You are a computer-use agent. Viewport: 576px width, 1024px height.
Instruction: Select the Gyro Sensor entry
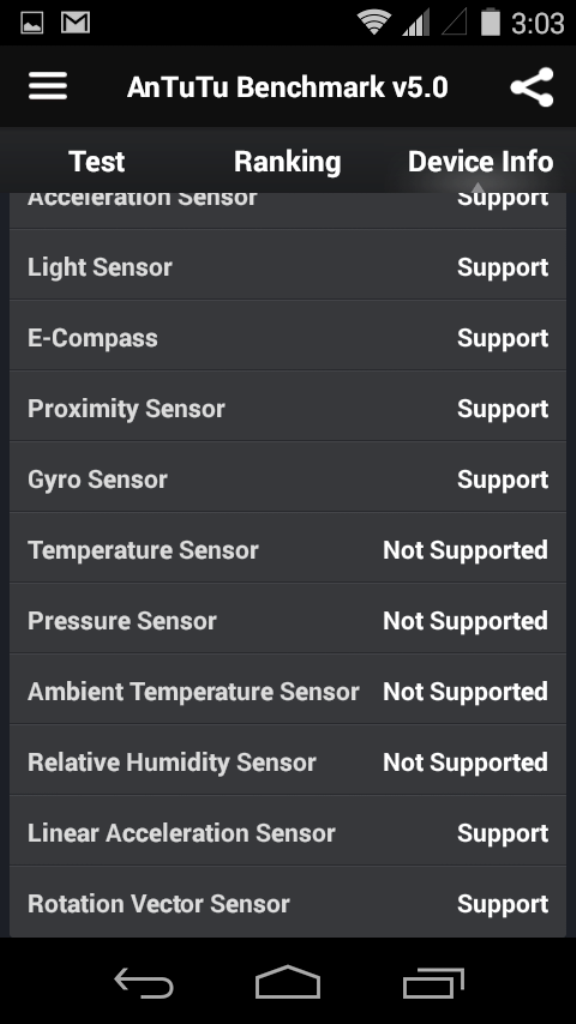(287, 479)
